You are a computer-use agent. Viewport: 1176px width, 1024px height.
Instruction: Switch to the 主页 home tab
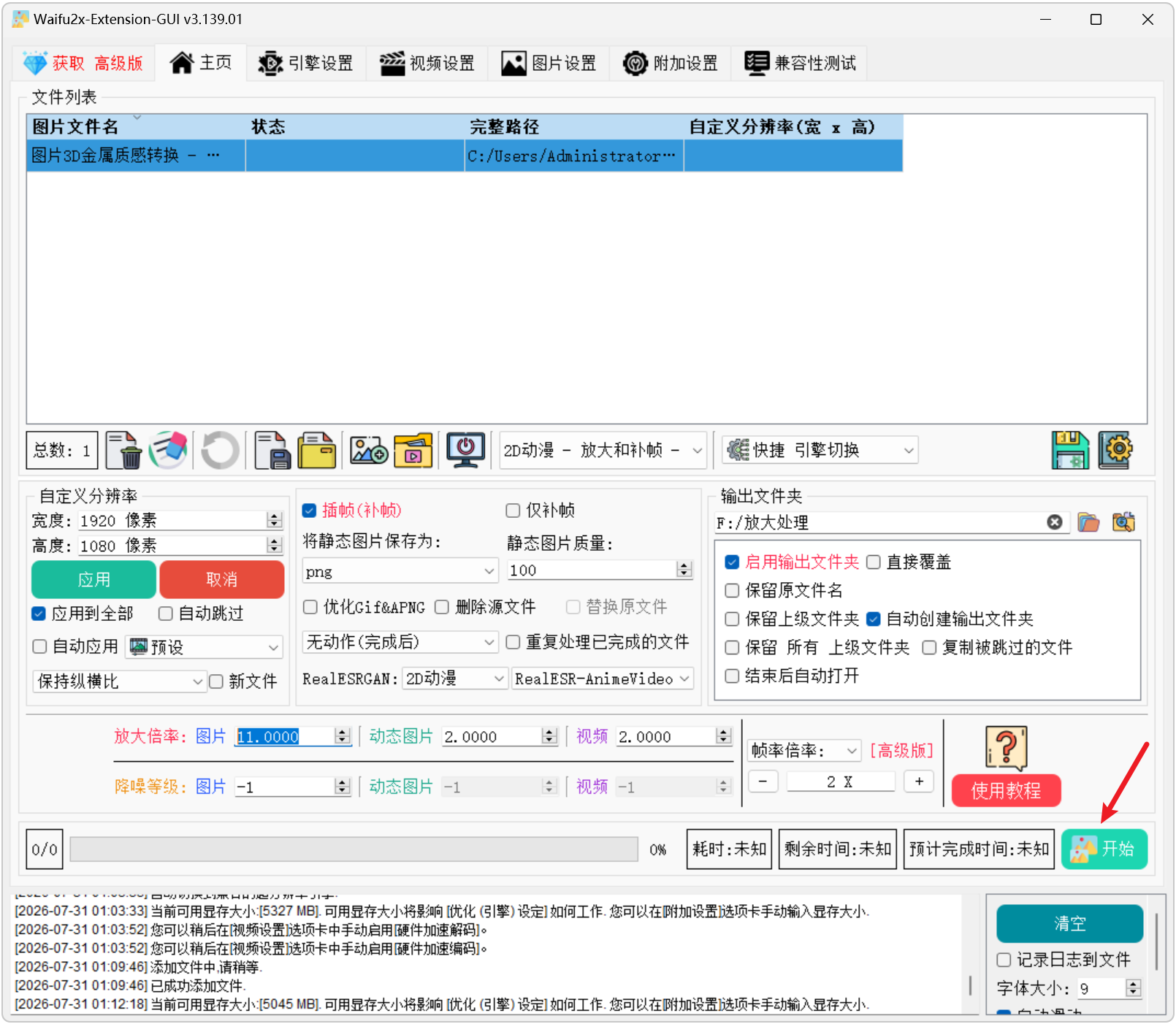point(201,63)
